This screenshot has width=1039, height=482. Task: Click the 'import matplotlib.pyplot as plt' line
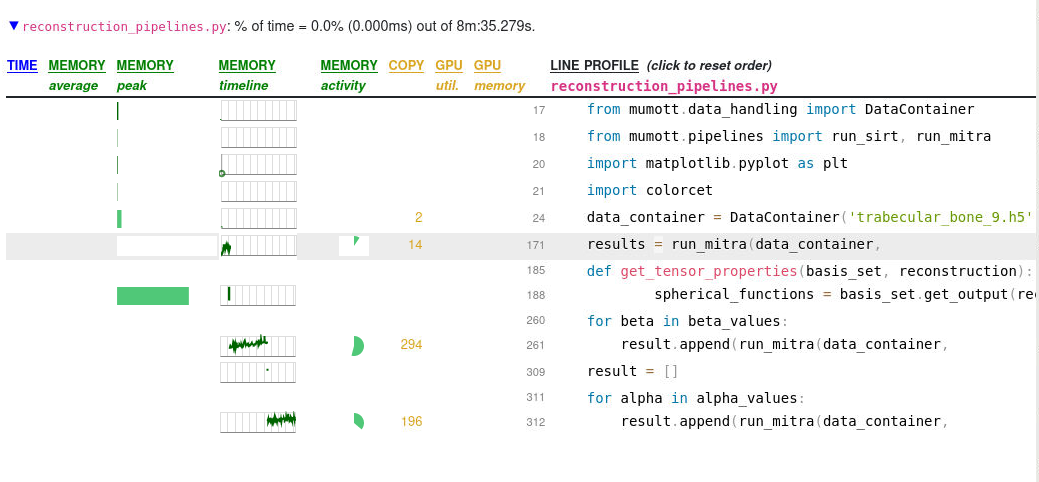[718, 163]
